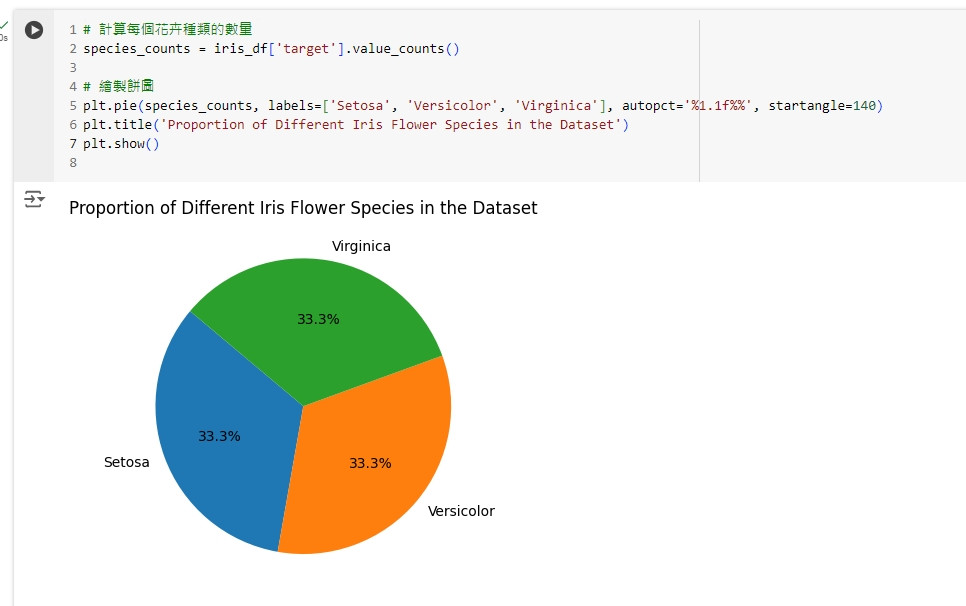966x606 pixels.
Task: Place cursor in the plt.show() line
Action: [121, 143]
